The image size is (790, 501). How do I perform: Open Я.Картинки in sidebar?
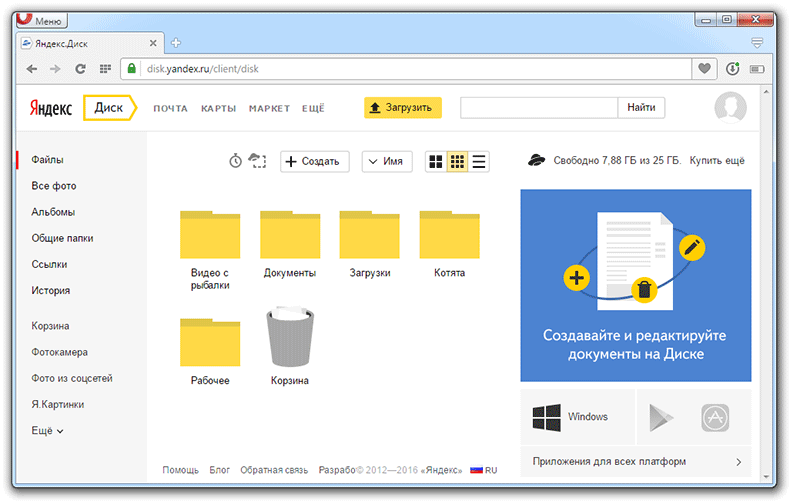(57, 405)
